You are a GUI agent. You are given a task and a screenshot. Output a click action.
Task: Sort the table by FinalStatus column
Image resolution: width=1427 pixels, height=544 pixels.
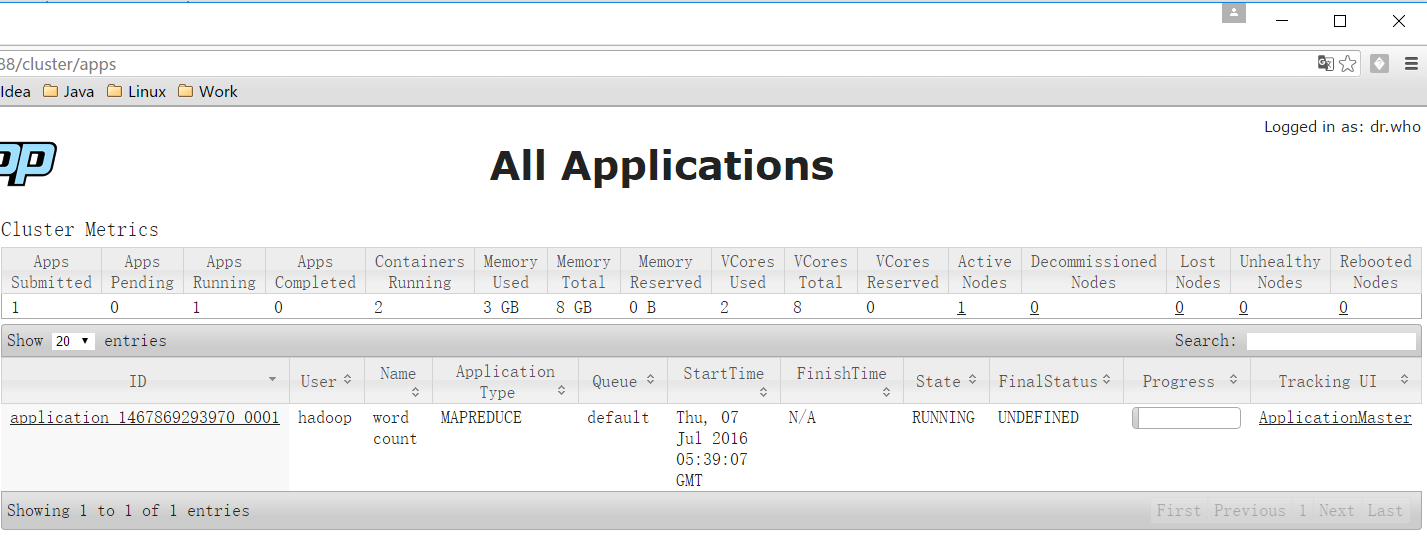[1055, 381]
